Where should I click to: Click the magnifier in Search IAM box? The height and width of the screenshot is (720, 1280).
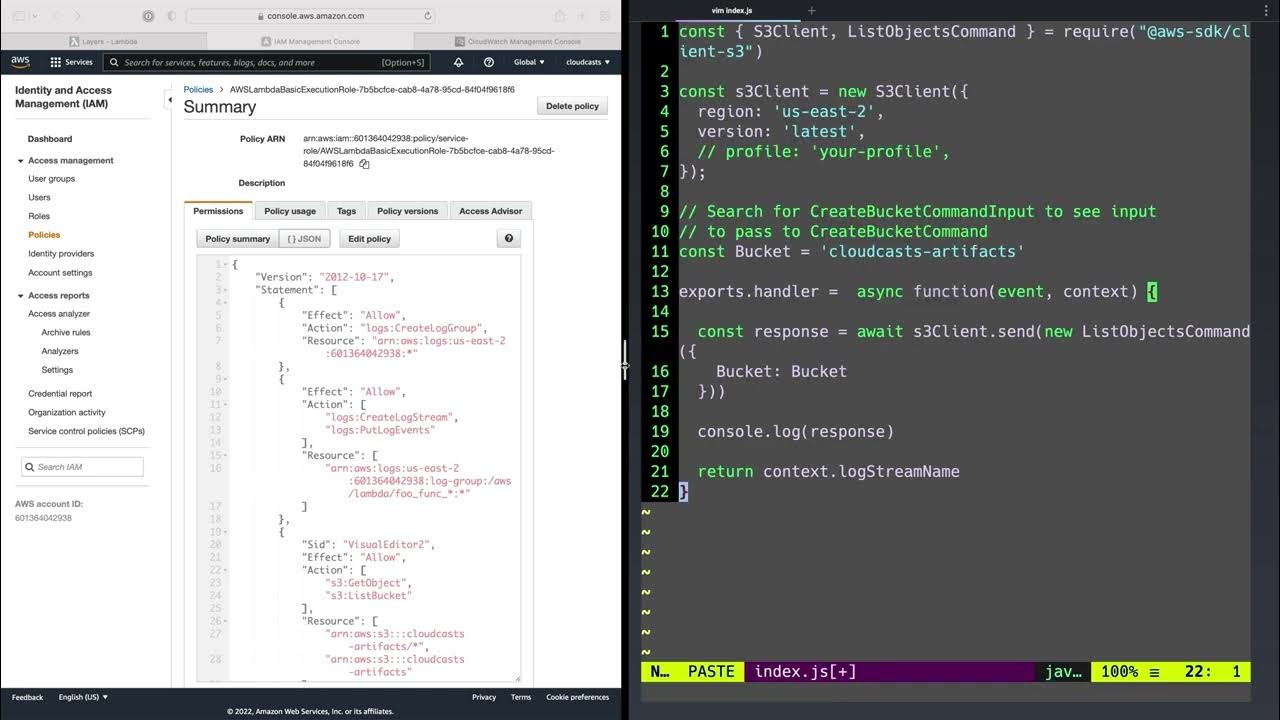point(30,467)
